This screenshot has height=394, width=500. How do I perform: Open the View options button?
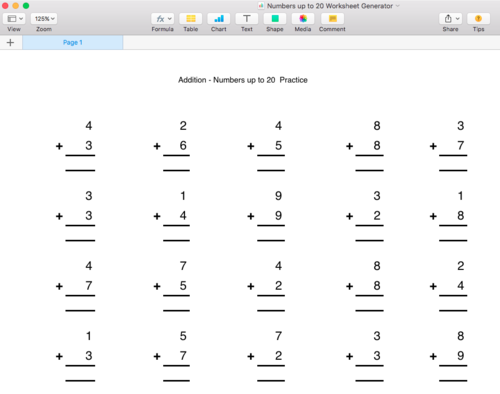pyautogui.click(x=15, y=19)
